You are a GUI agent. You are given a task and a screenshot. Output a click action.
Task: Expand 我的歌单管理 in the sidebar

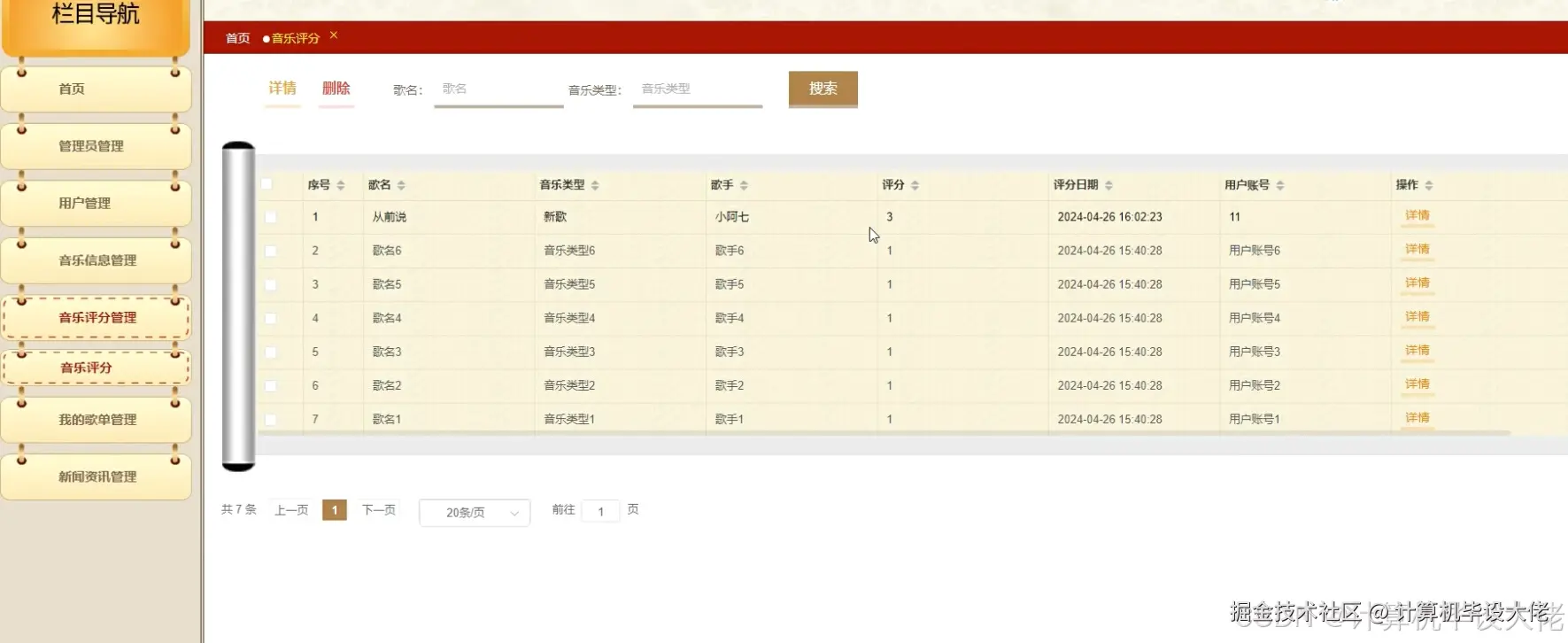pyautogui.click(x=97, y=420)
